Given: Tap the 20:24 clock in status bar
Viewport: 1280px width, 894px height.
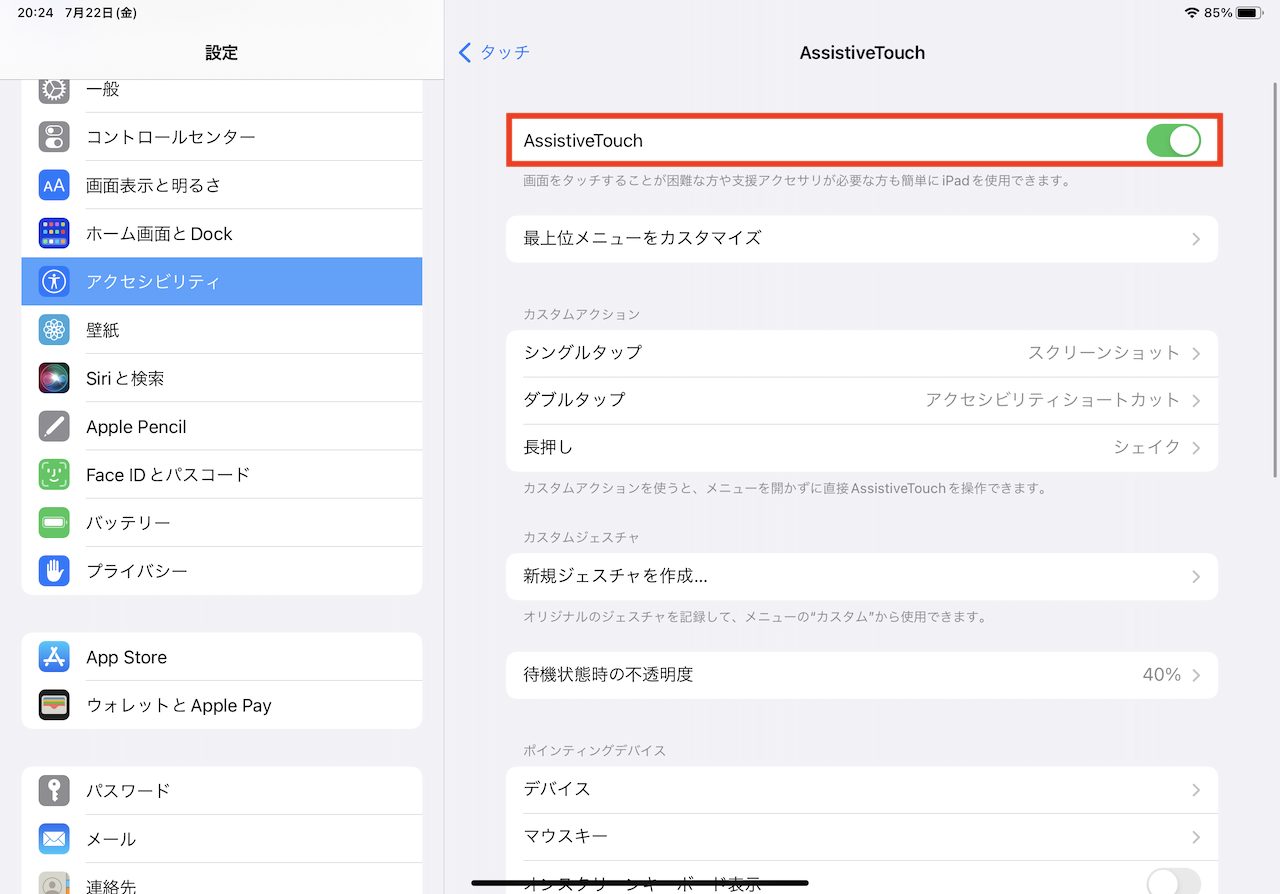Looking at the screenshot, I should click(x=35, y=13).
